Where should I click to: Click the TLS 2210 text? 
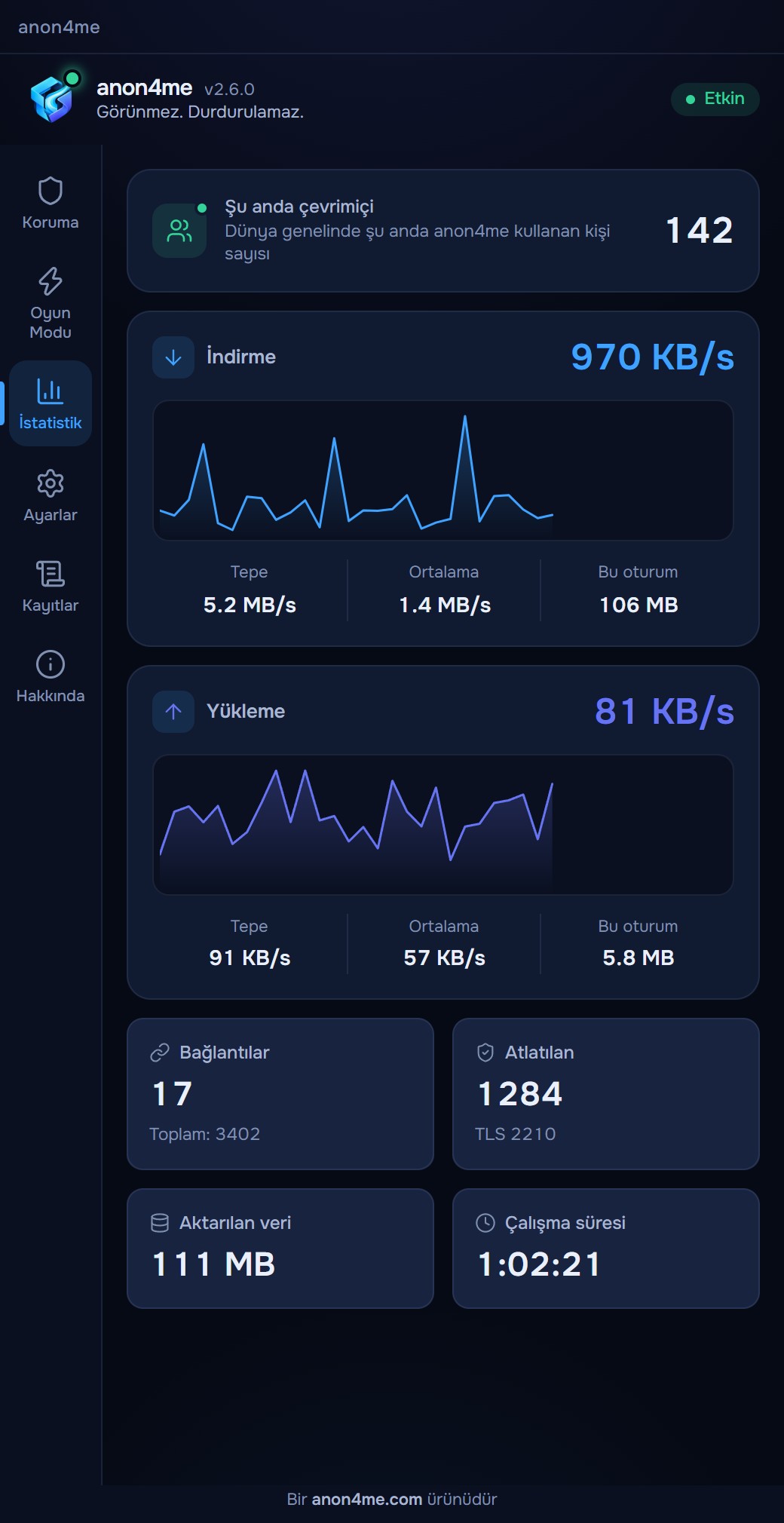click(x=516, y=1134)
